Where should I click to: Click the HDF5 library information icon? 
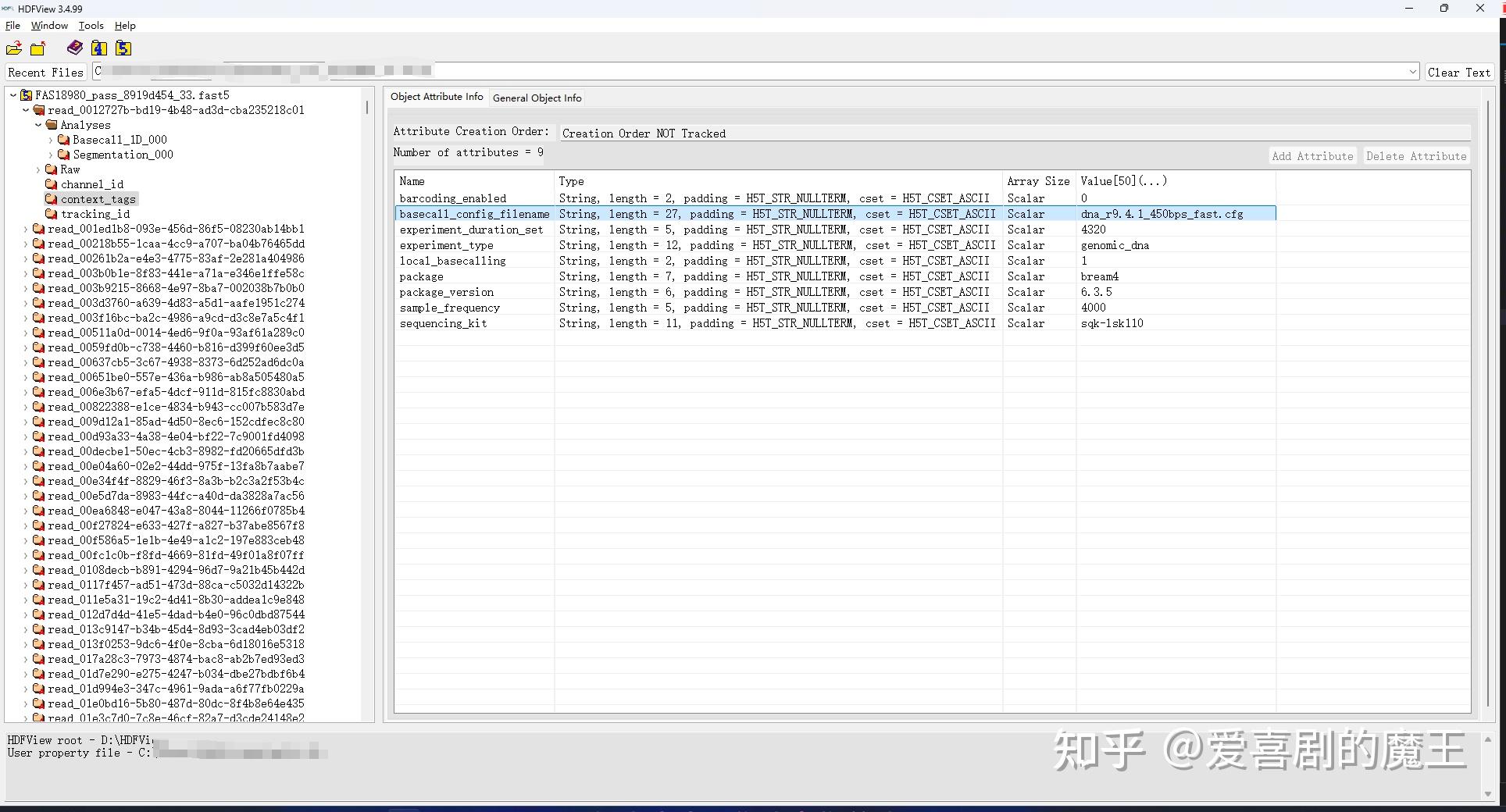123,48
